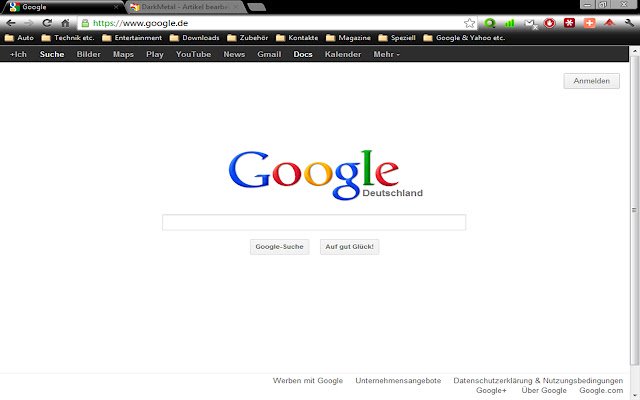Screen dimensions: 640x400
Task: Open the Kontakte bookmarks folder
Action: click(297, 38)
